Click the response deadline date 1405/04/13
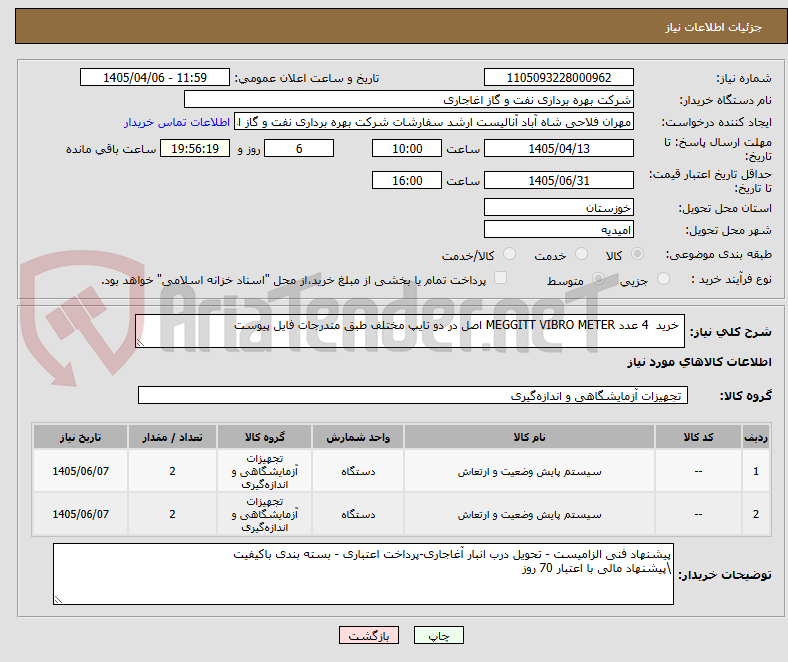 [x=558, y=148]
